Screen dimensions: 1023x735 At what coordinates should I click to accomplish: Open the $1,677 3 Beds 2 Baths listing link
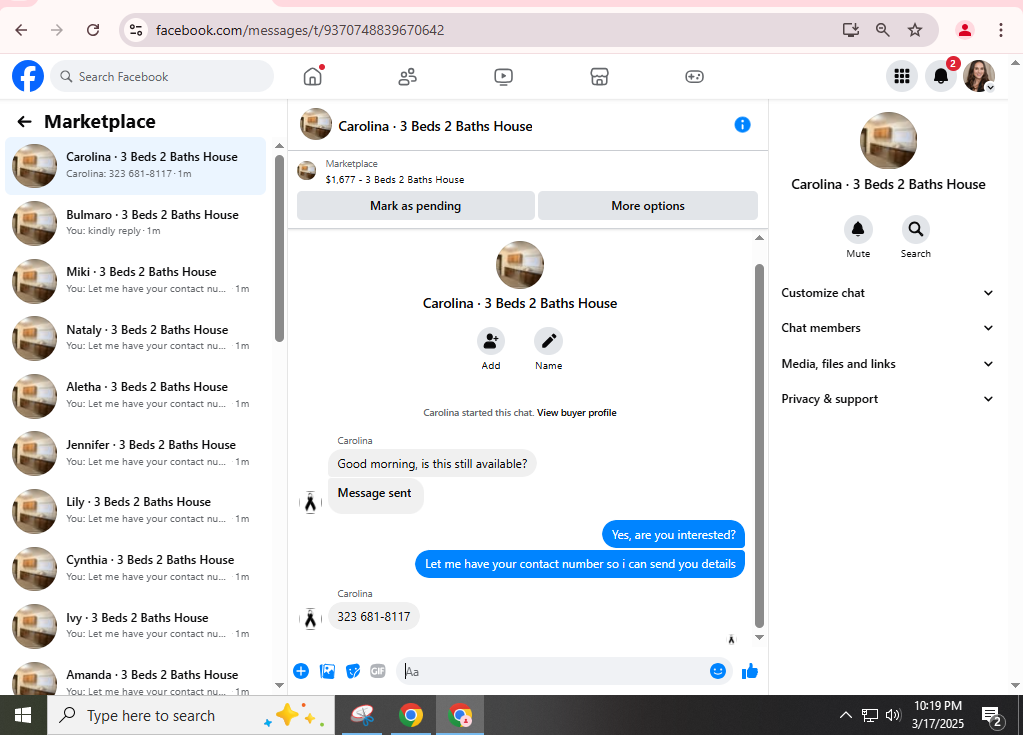coord(395,179)
